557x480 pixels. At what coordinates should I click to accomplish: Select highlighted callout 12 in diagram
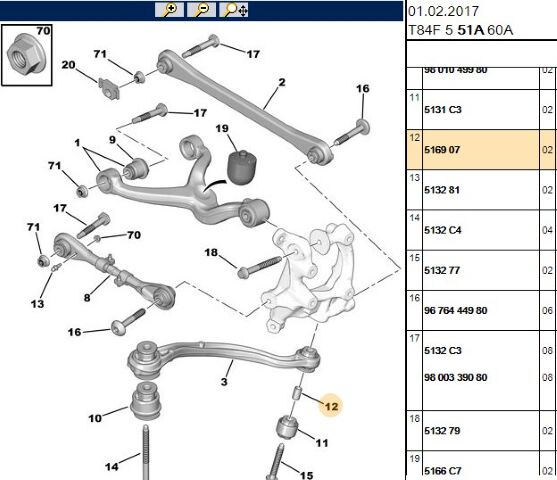(x=331, y=406)
